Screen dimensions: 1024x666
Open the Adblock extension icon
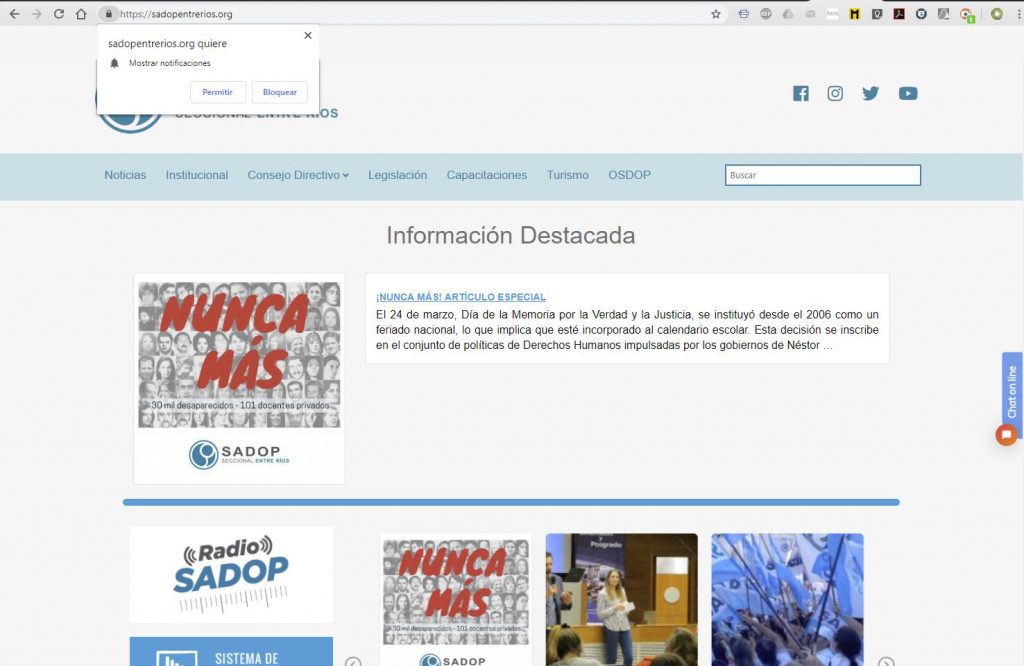coord(766,14)
